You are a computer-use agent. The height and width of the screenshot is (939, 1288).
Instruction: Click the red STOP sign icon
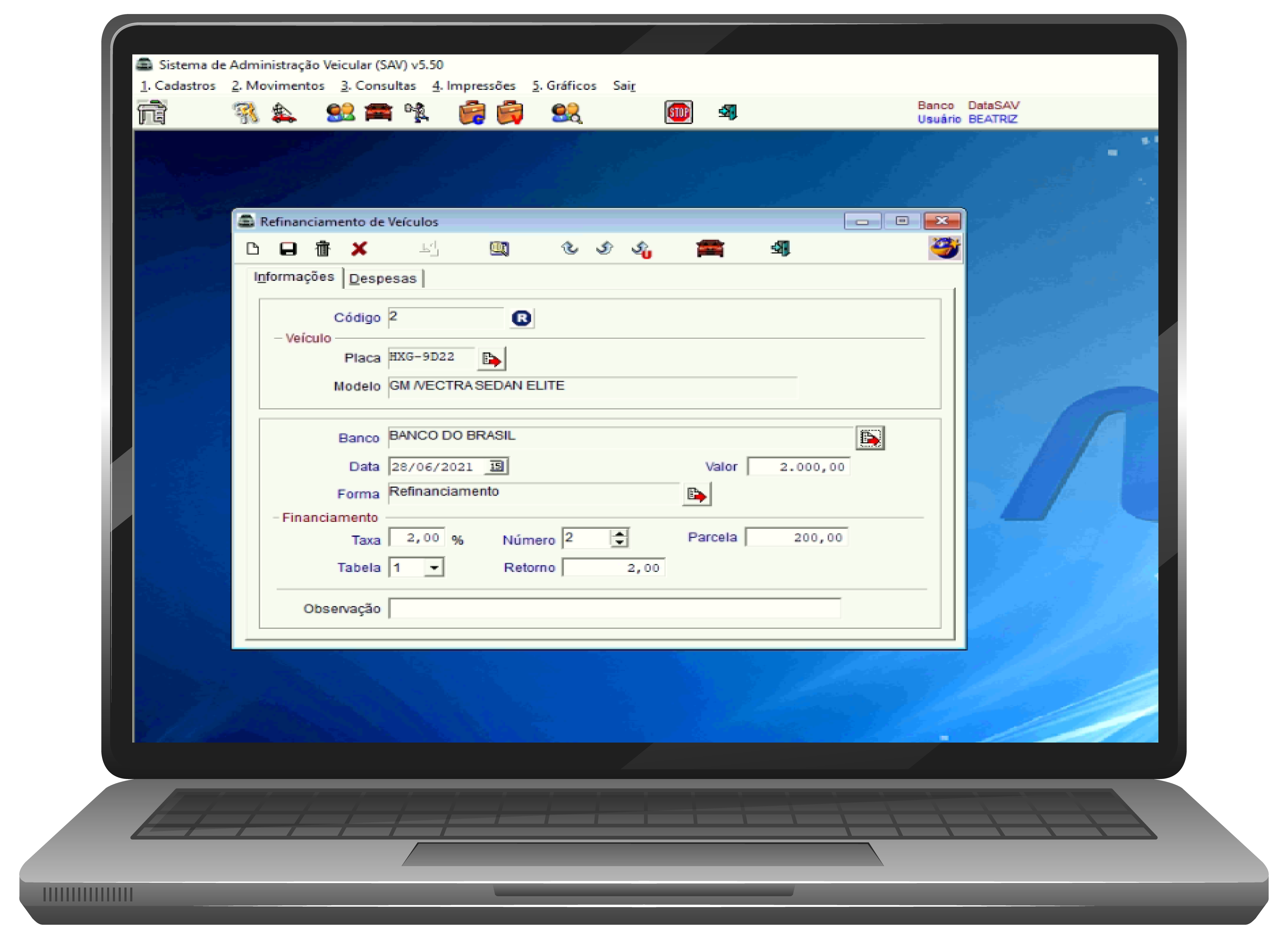coord(678,112)
